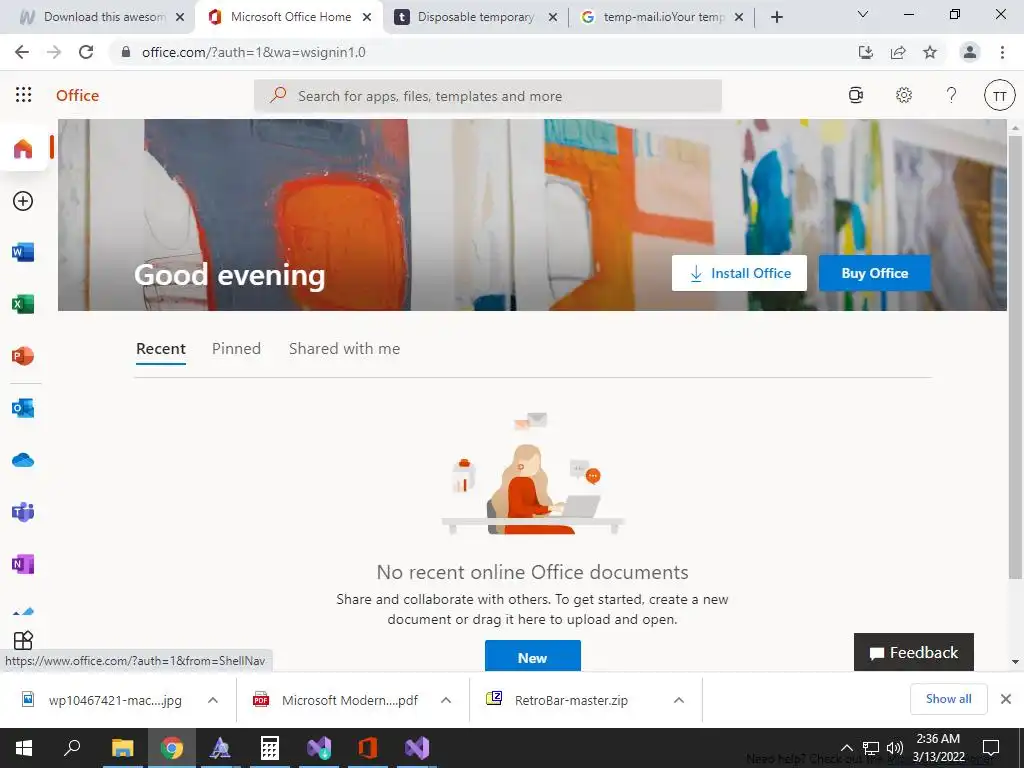
Task: Switch to the Recent tab
Action: tap(161, 349)
